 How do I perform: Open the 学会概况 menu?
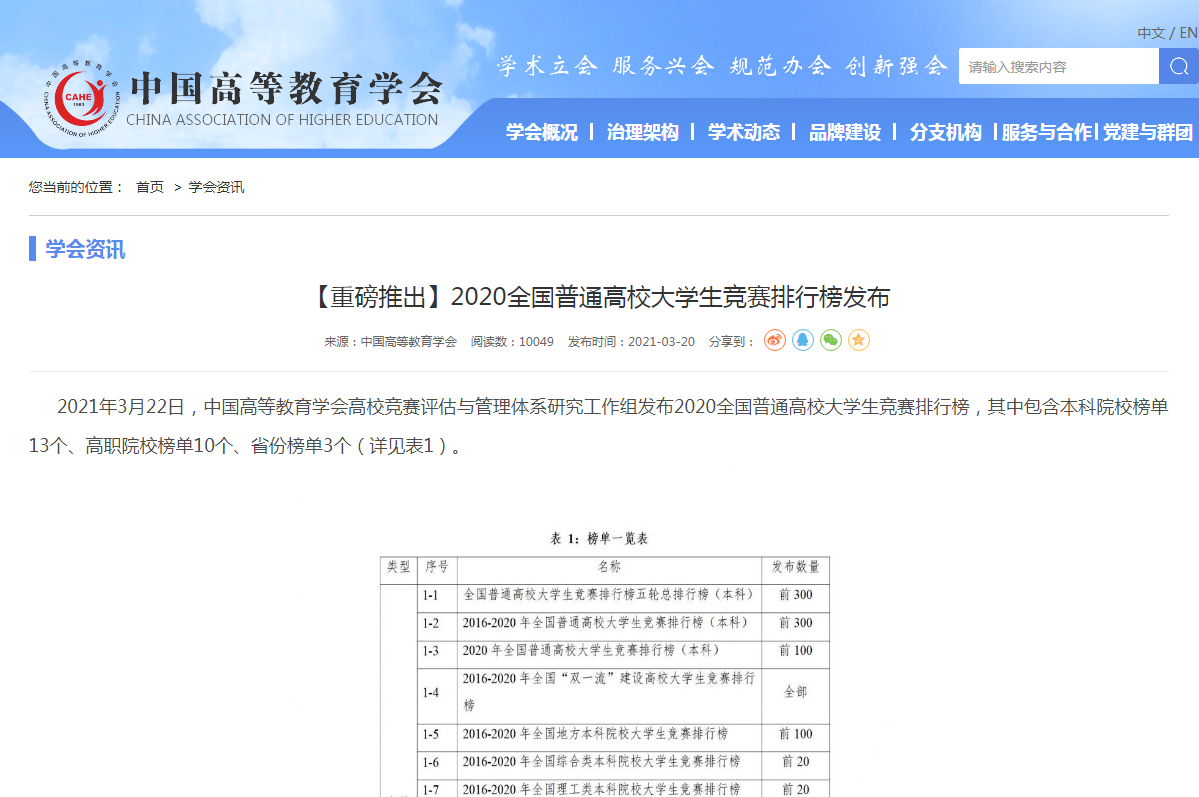pos(541,132)
